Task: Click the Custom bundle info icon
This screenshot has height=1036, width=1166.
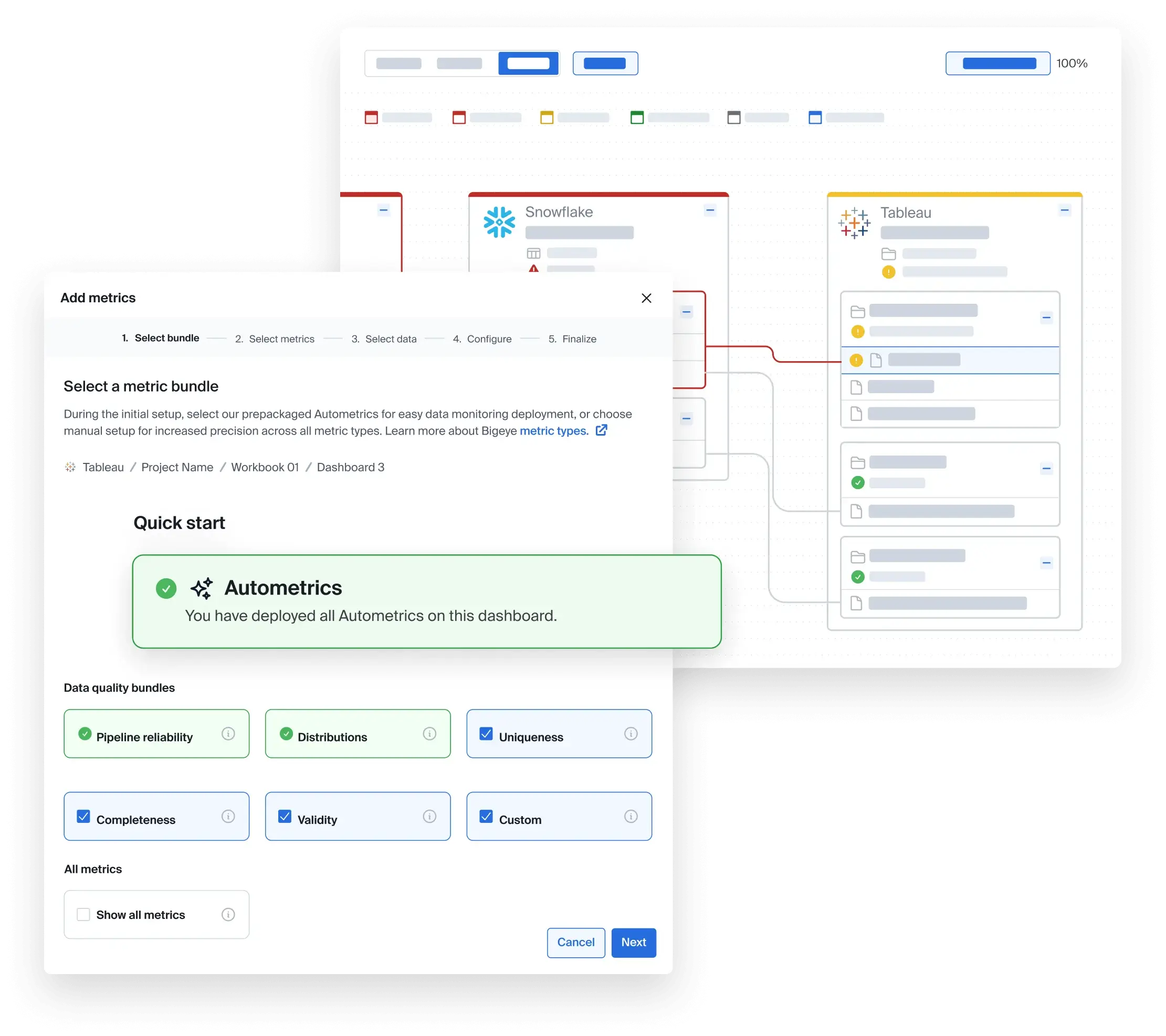Action: (631, 817)
